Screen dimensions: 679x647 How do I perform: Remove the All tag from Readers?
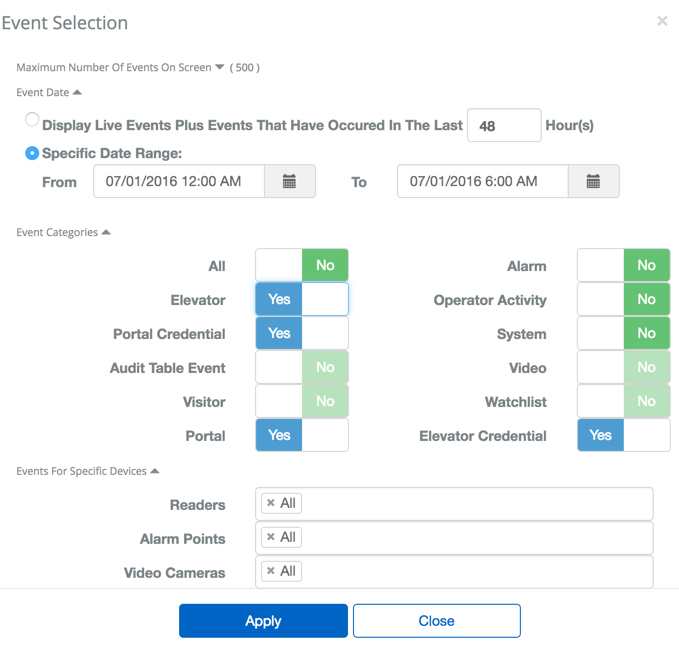point(271,504)
